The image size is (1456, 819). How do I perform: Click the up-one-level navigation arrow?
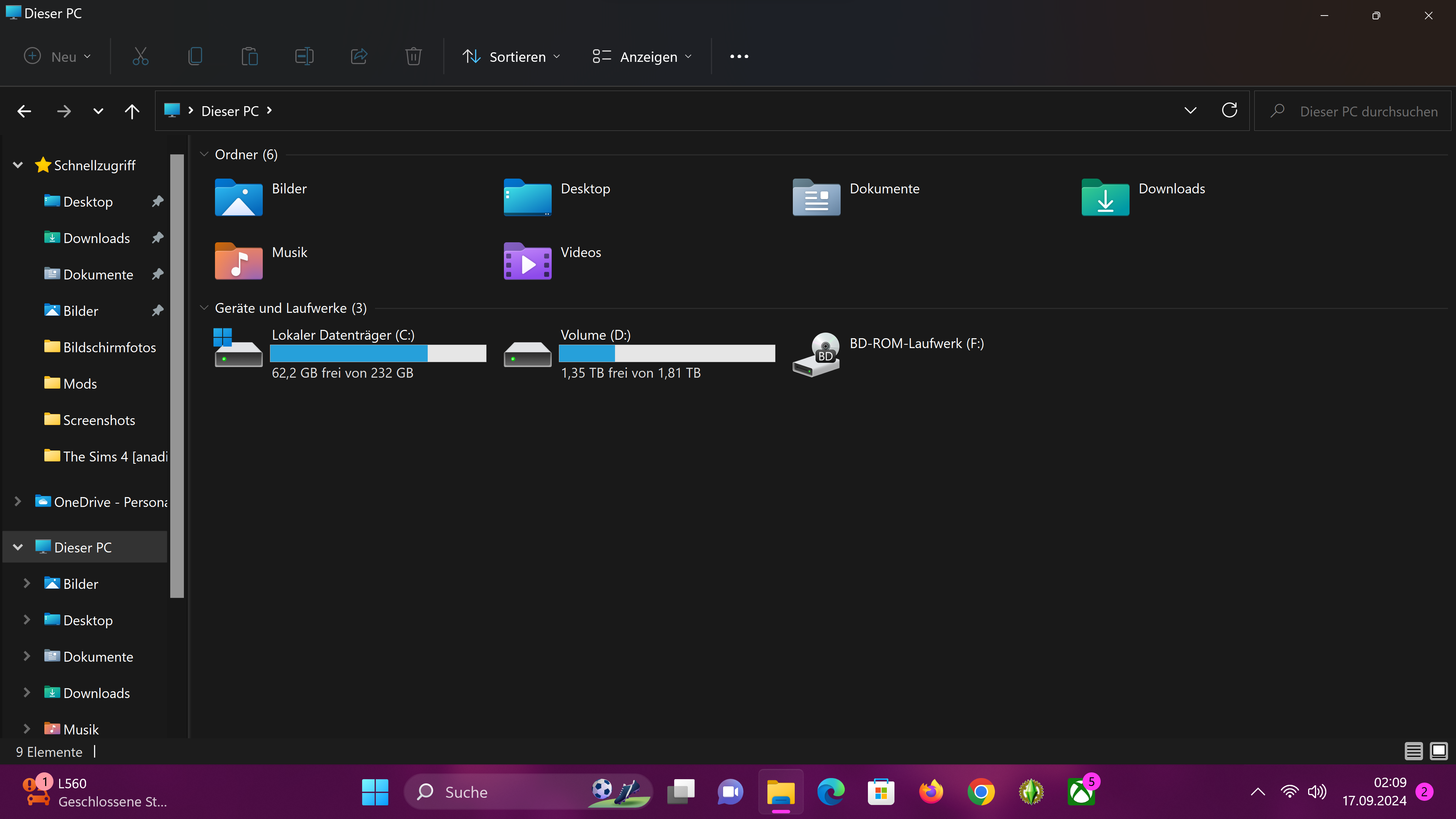(x=132, y=111)
